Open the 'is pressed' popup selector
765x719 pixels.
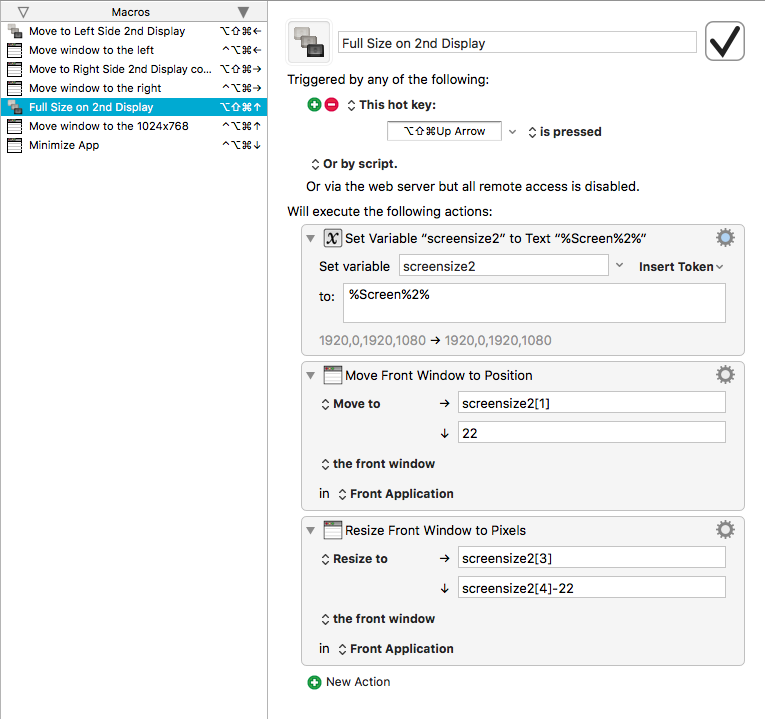[x=564, y=132]
